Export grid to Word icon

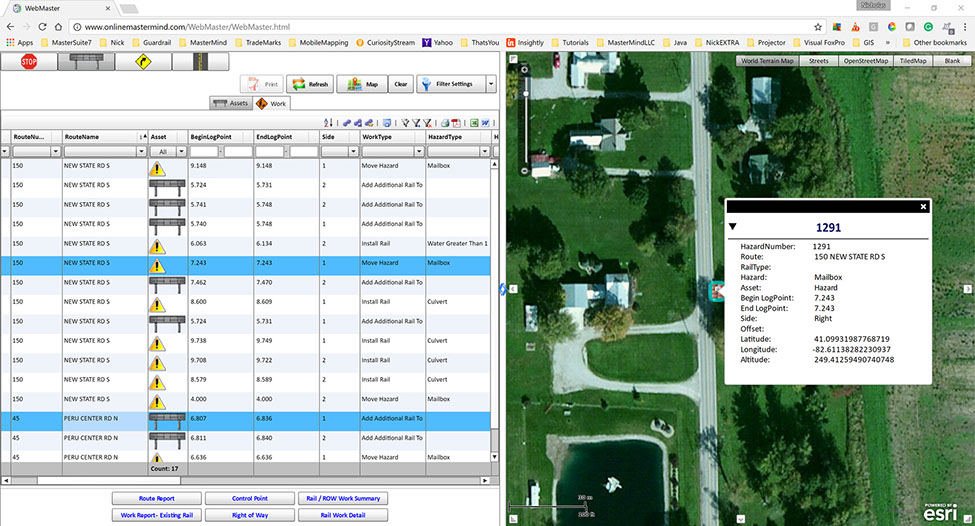point(484,123)
